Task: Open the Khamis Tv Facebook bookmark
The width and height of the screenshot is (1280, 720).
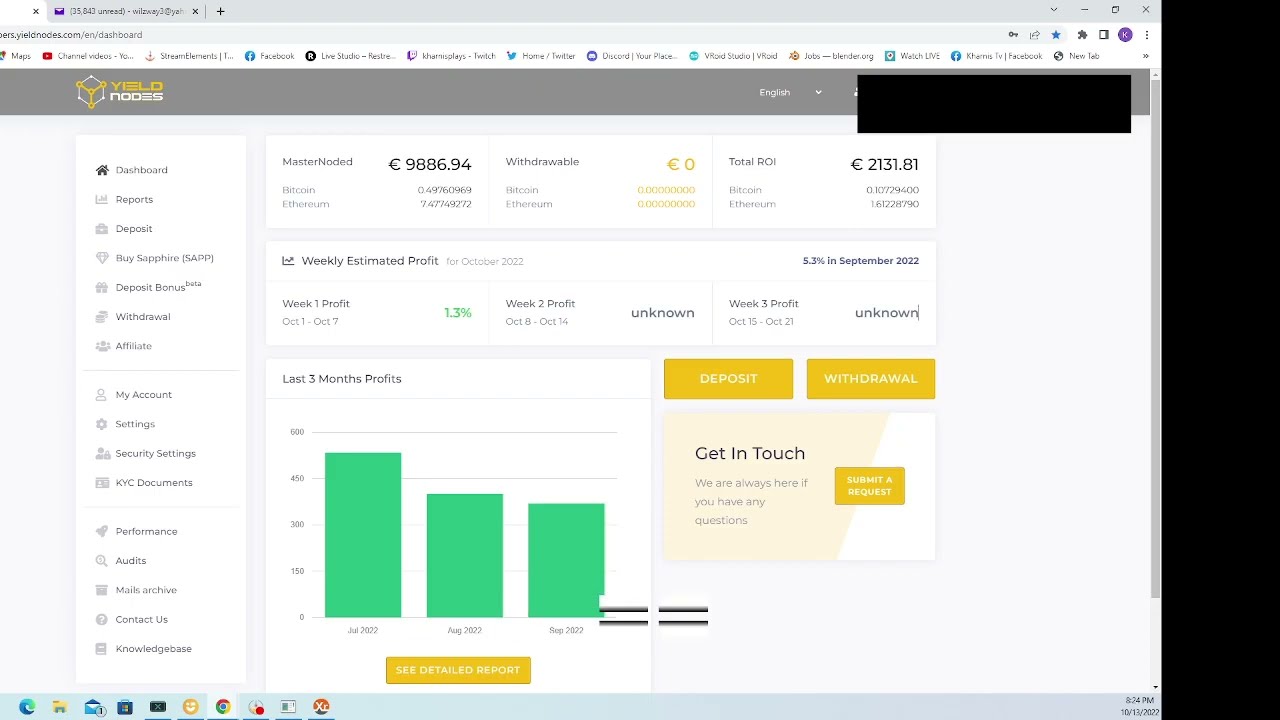Action: 996,56
